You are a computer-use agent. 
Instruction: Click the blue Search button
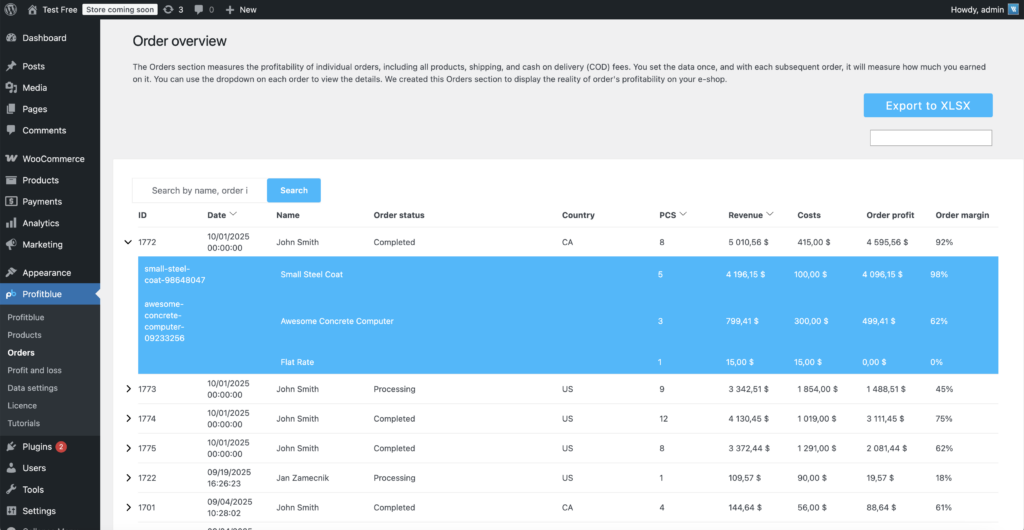293,190
